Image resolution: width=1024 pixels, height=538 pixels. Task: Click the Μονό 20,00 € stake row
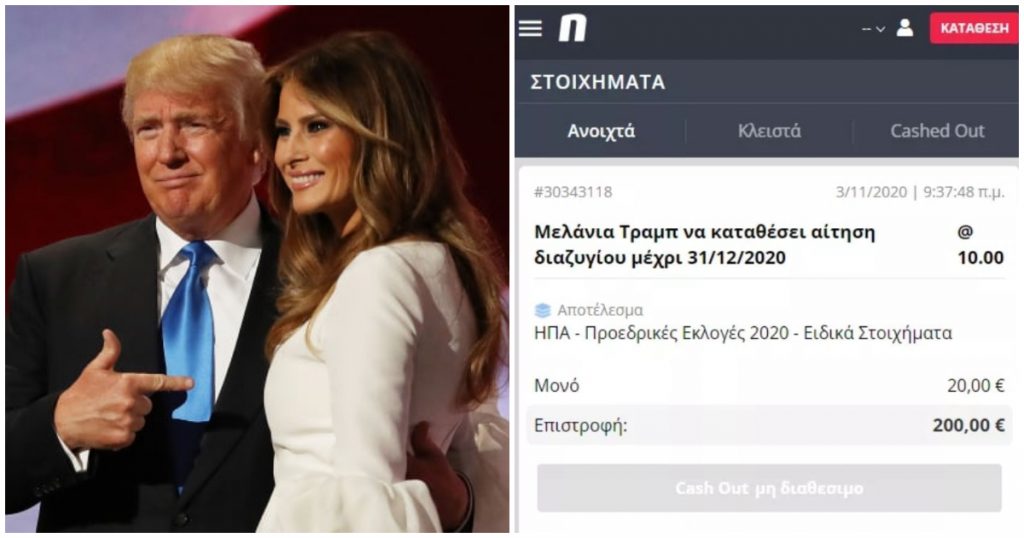(769, 386)
